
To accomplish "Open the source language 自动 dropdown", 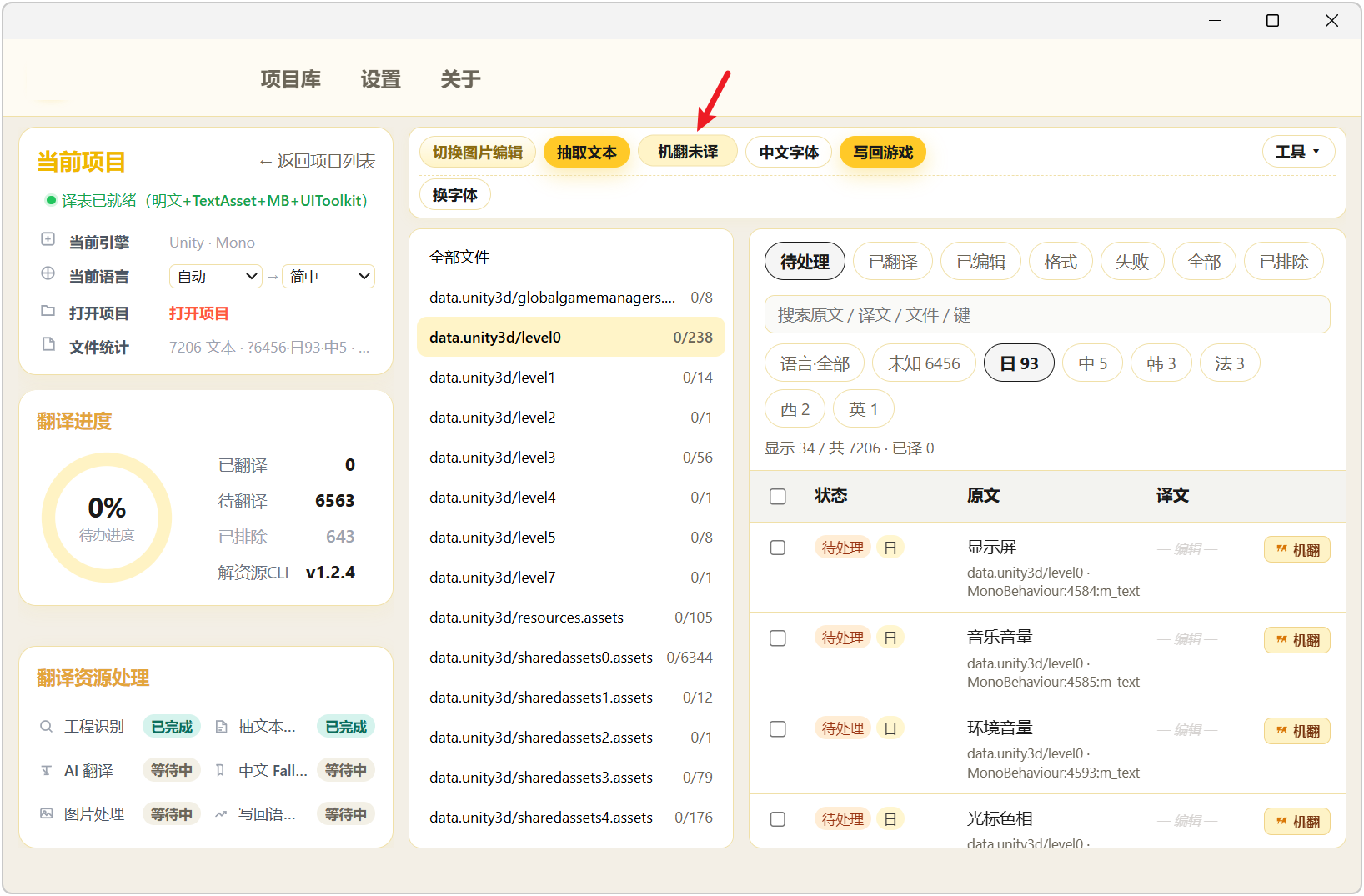I will coord(216,277).
